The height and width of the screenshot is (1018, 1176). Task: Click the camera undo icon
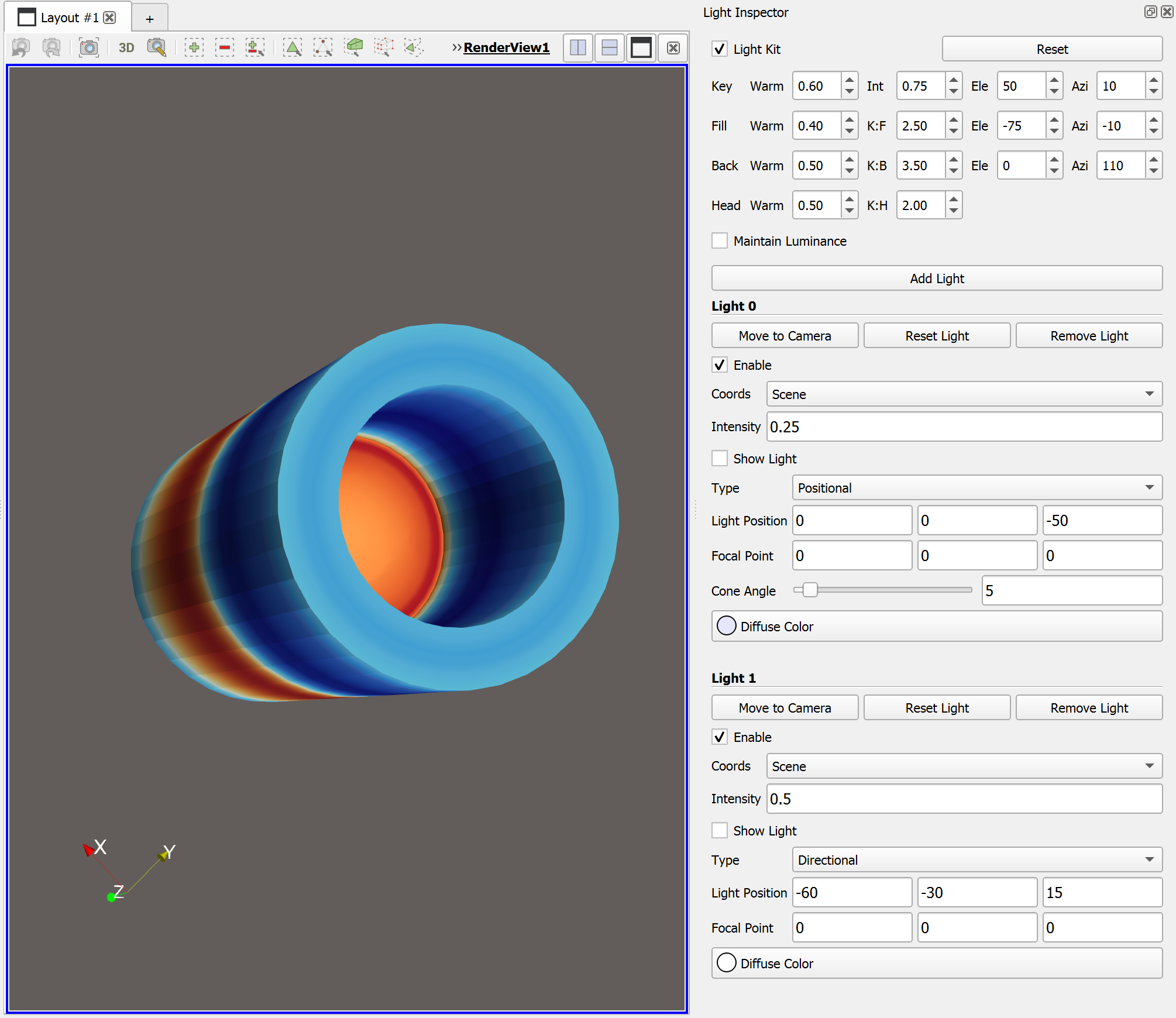click(x=21, y=47)
